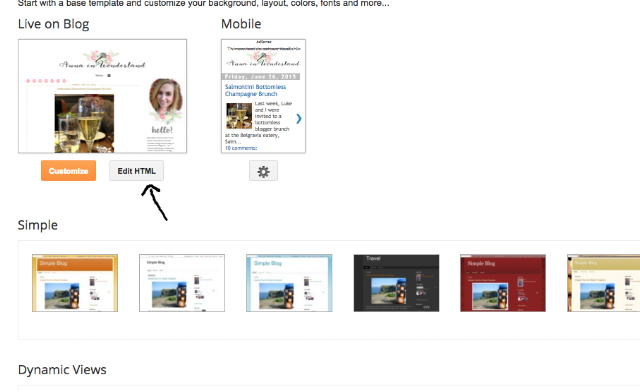Image resolution: width=640 pixels, height=392 pixels.
Task: Select the red Simple Blog template
Action: pos(503,283)
